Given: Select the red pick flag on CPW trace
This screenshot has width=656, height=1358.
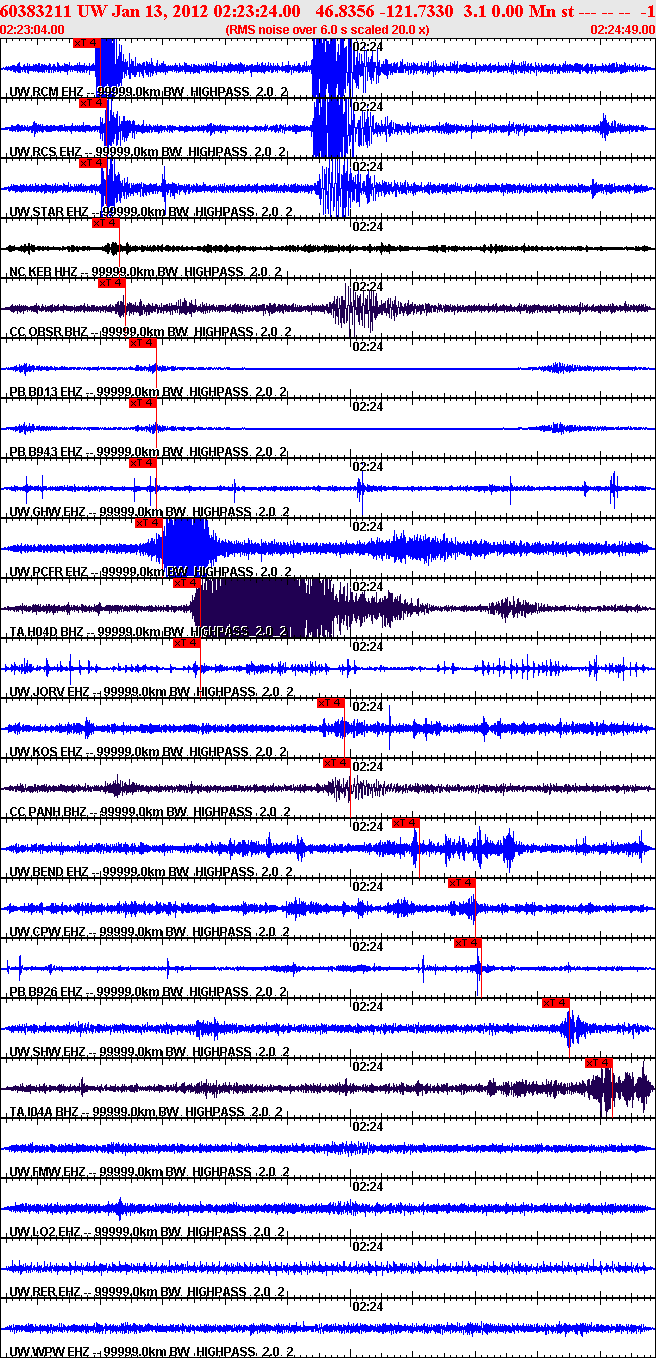Looking at the screenshot, I should tap(461, 883).
